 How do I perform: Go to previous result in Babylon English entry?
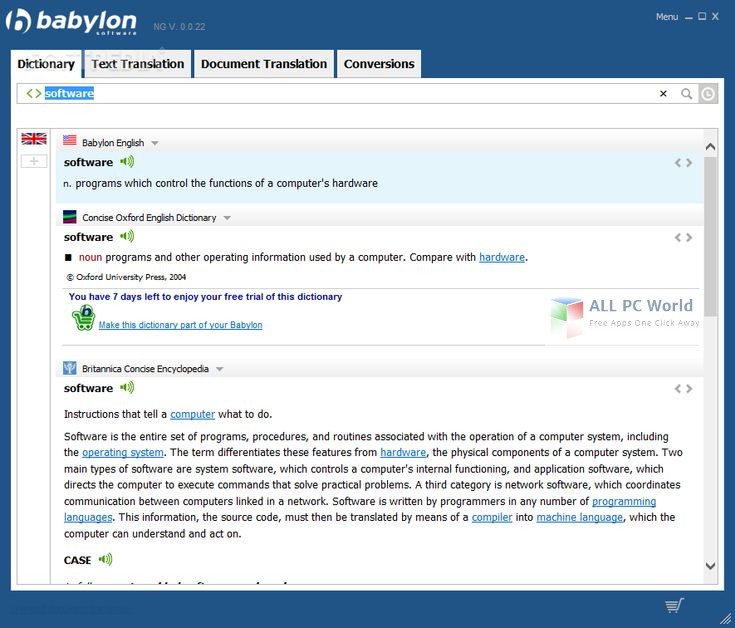pyautogui.click(x=678, y=163)
